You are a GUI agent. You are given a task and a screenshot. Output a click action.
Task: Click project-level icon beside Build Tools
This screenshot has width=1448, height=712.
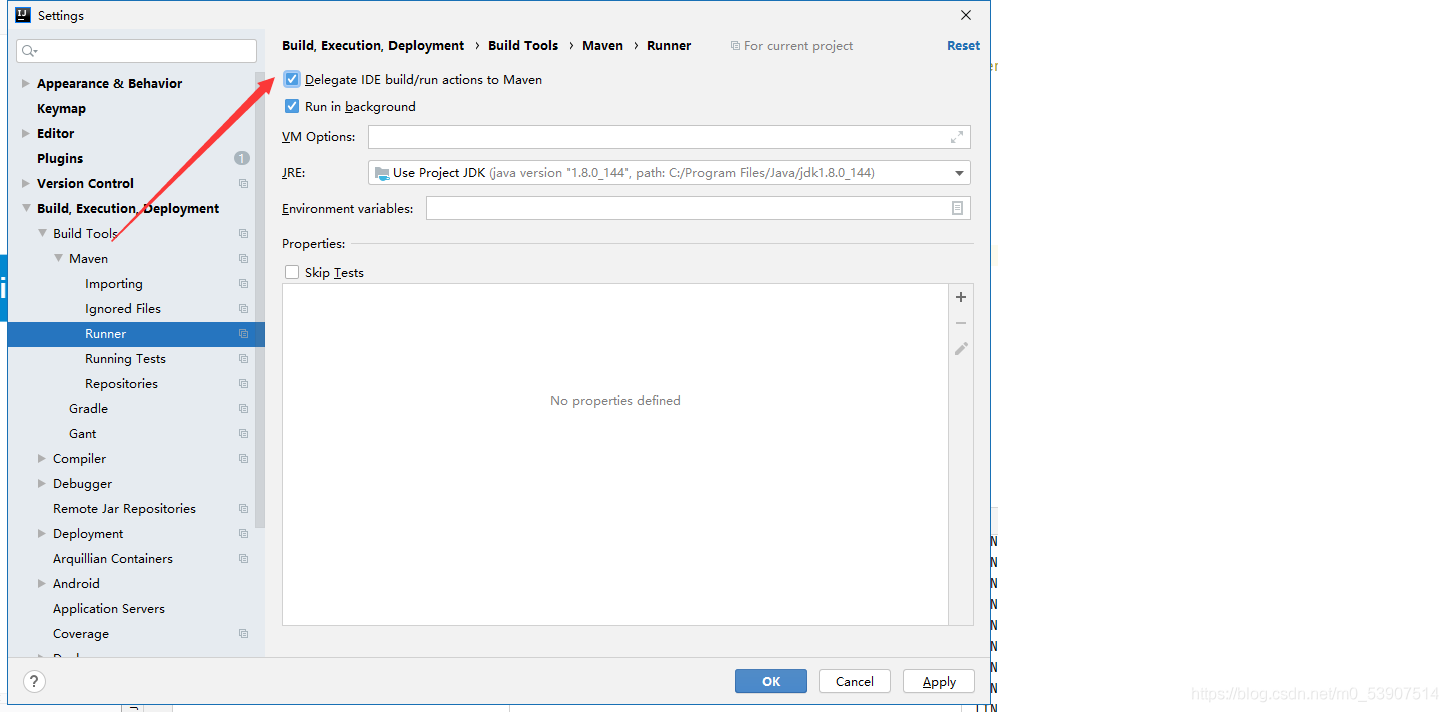coord(243,234)
